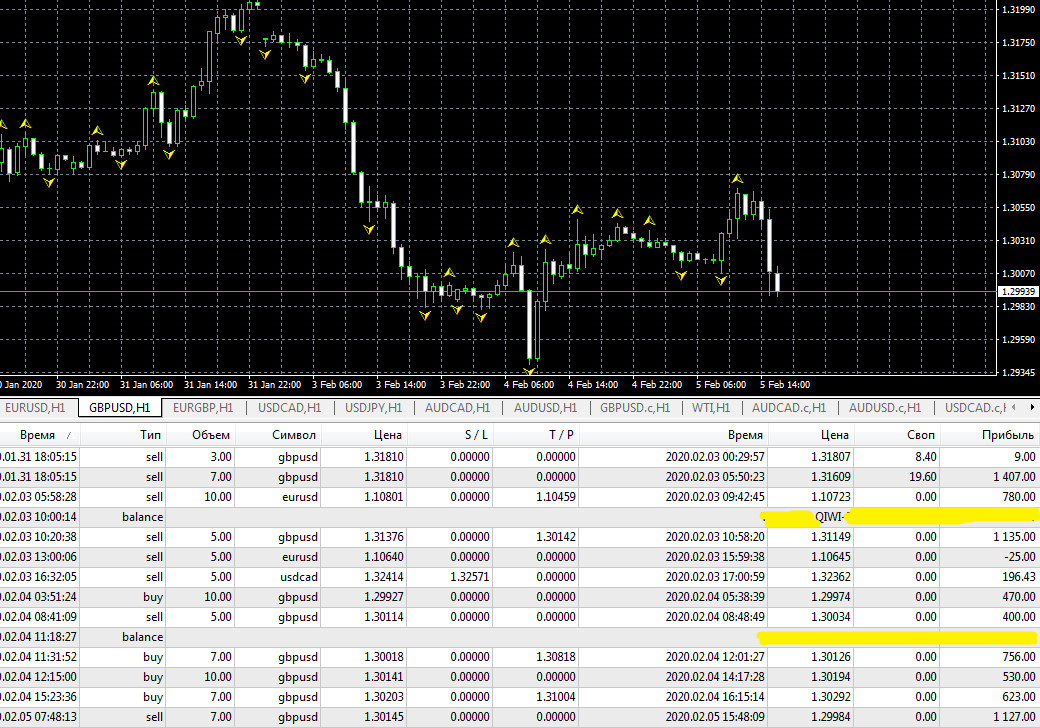The height and width of the screenshot is (728, 1040).
Task: Click the first balance row with QIWI
Action: [x=400, y=517]
